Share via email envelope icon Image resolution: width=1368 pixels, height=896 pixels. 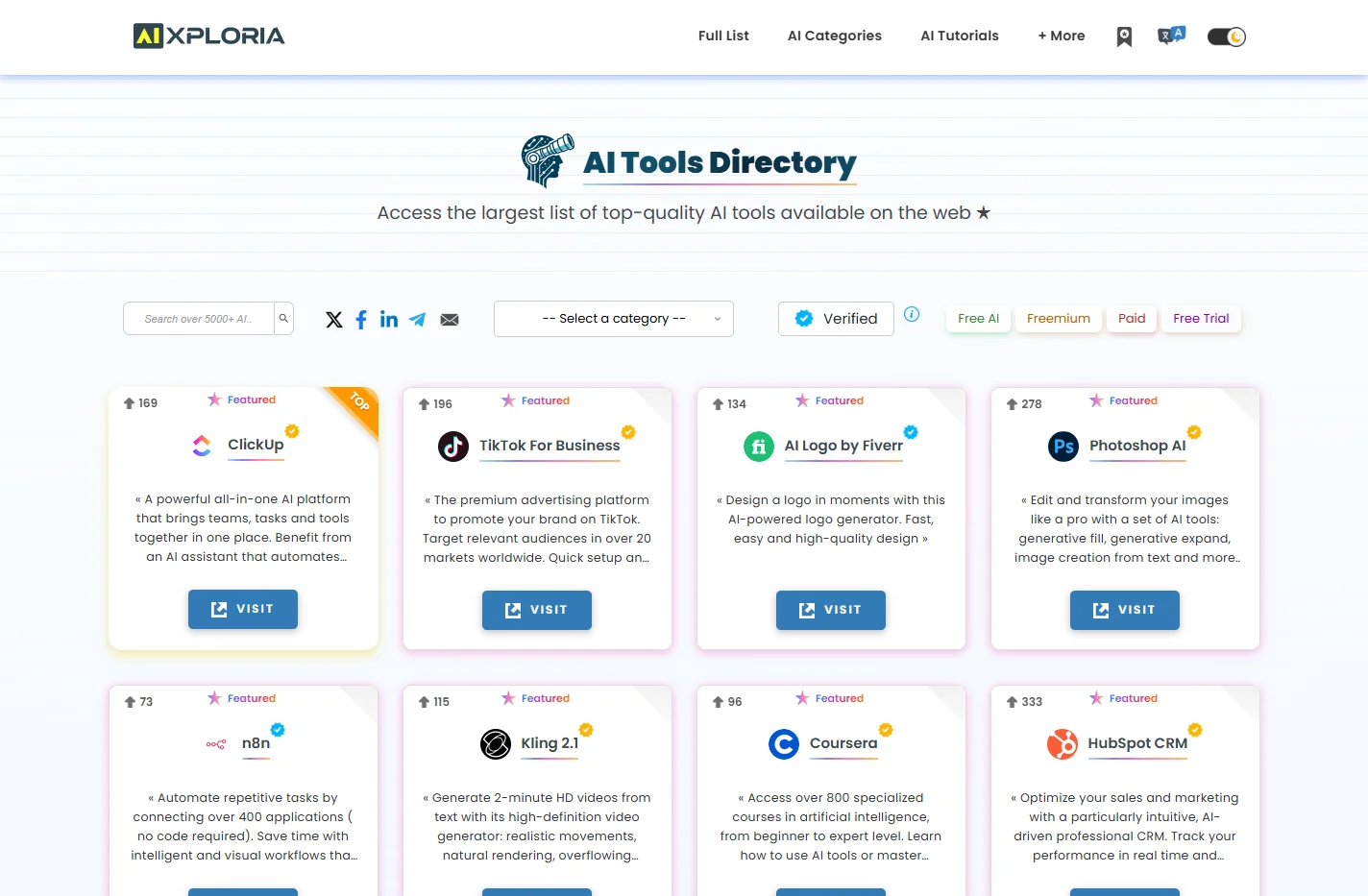(450, 320)
